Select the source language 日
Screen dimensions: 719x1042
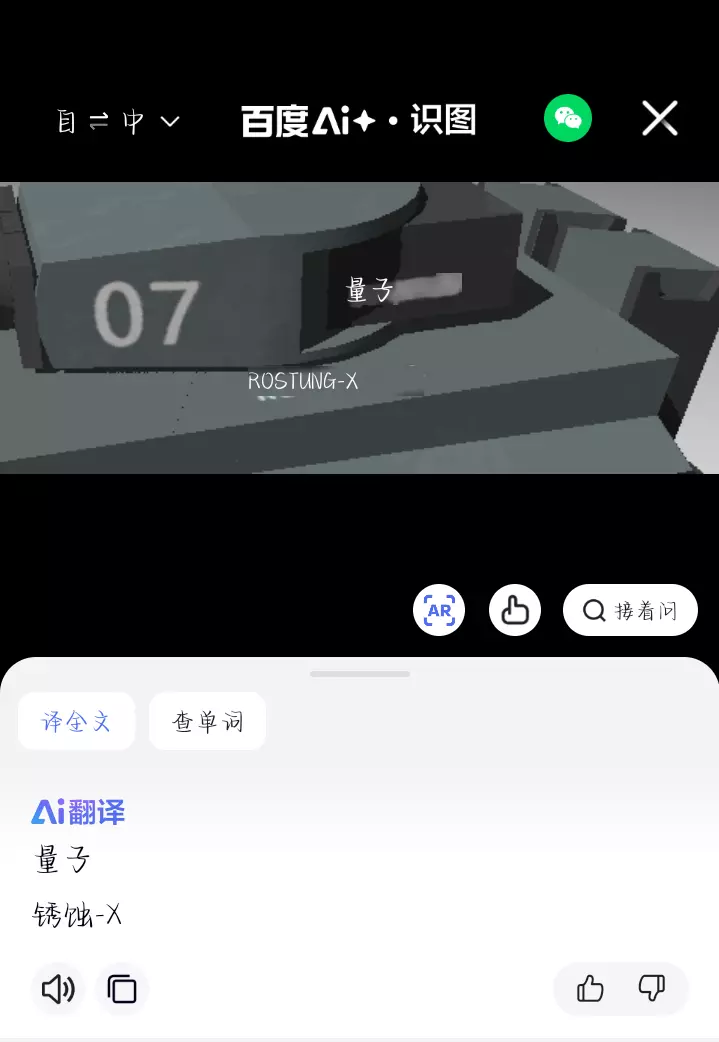click(66, 122)
